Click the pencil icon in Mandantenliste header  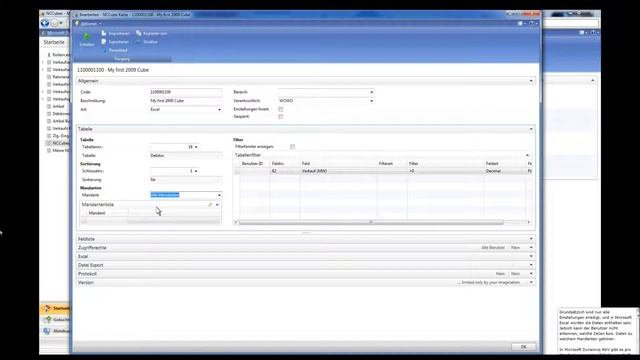tap(210, 204)
